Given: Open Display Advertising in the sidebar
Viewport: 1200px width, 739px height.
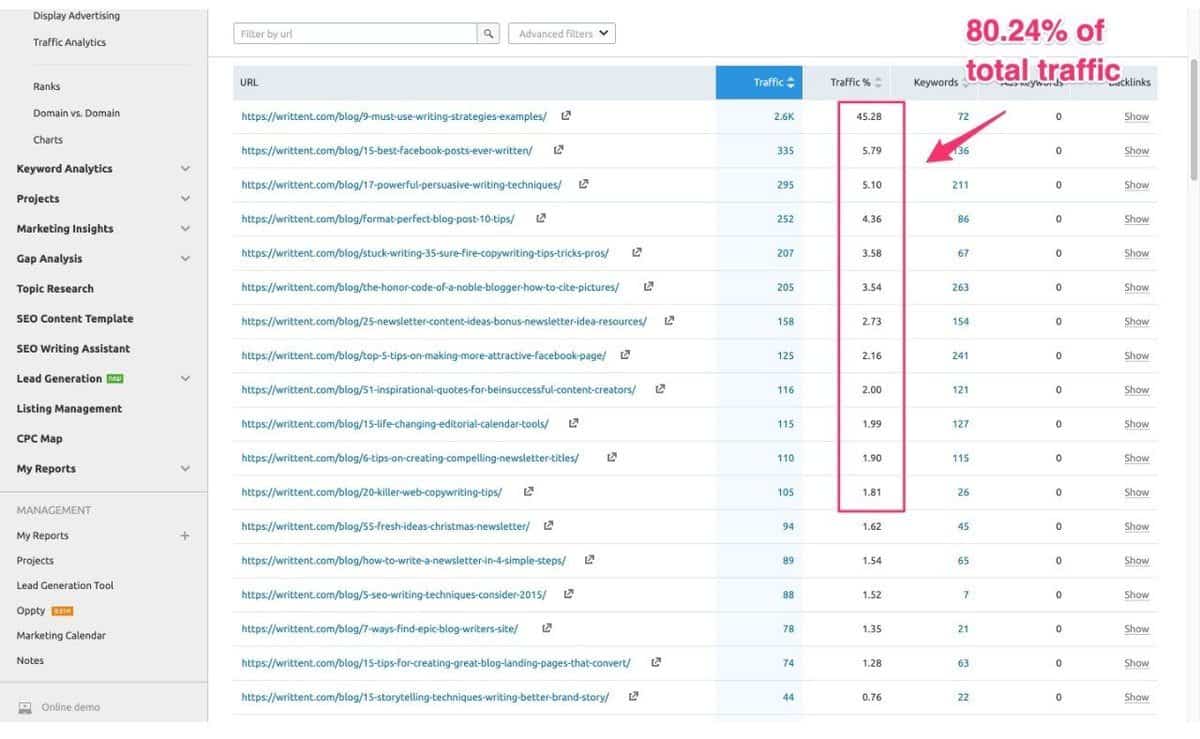Looking at the screenshot, I should coord(76,16).
